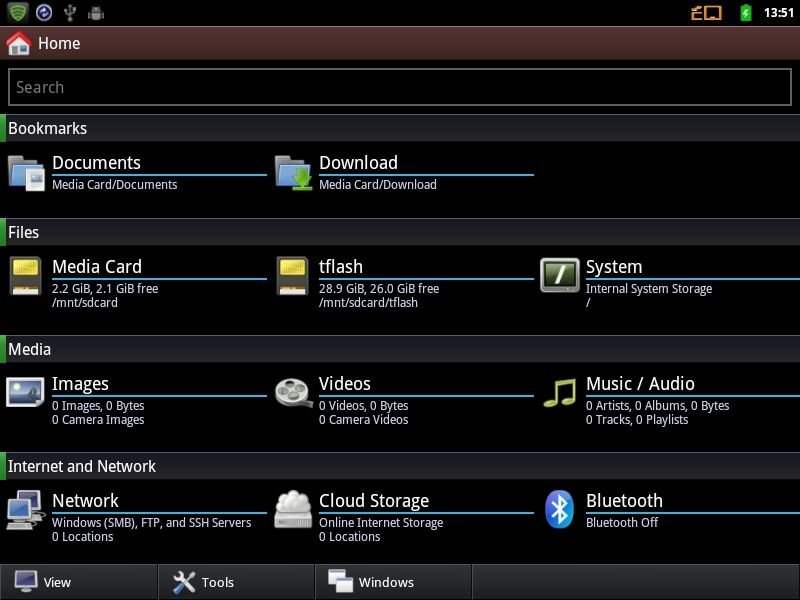This screenshot has width=800, height=600.
Task: Click '0 Tracks, 0 Playlists' text
Action: [637, 420]
